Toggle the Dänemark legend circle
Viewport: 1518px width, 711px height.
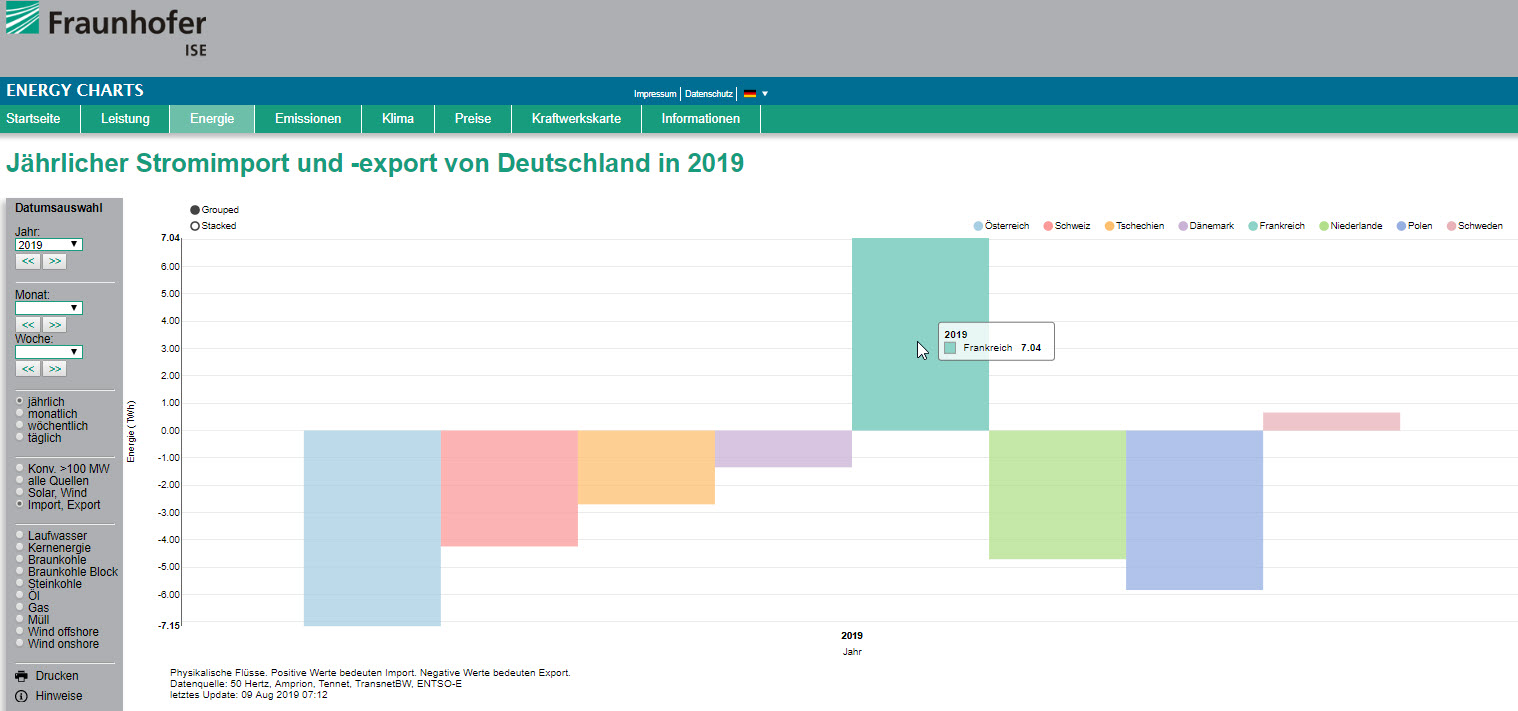point(1183,226)
